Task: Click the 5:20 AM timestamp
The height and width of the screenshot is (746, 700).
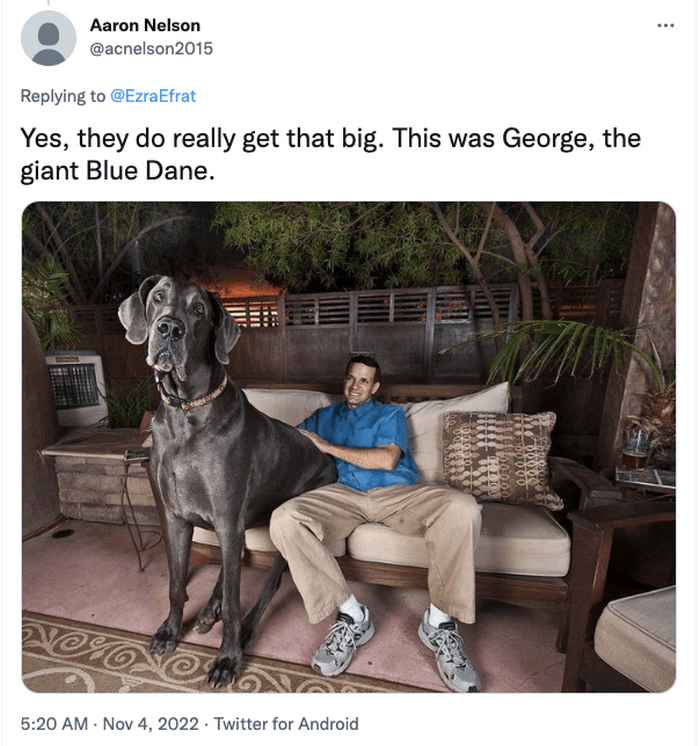Action: [x=54, y=724]
